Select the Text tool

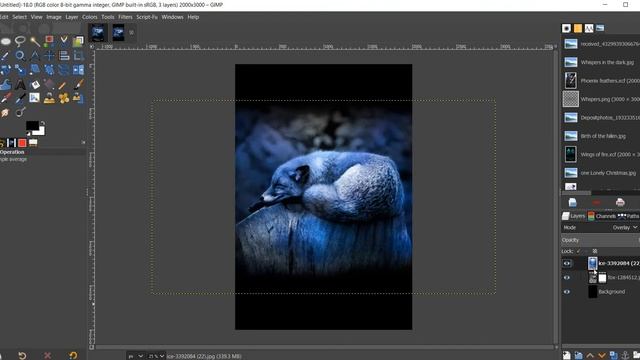20,84
